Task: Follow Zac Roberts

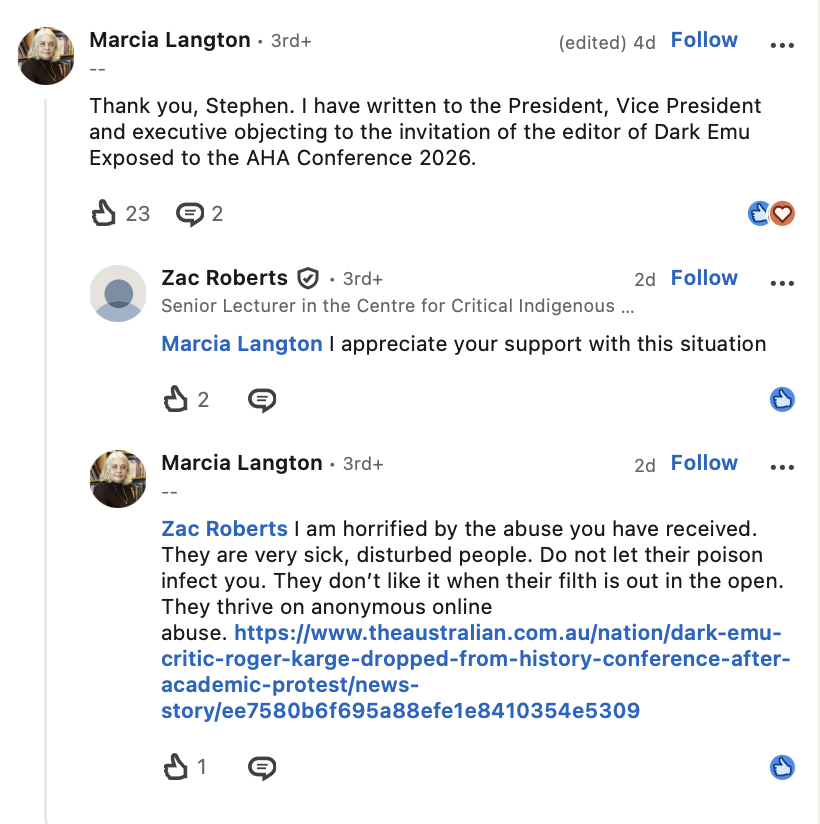Action: (704, 278)
